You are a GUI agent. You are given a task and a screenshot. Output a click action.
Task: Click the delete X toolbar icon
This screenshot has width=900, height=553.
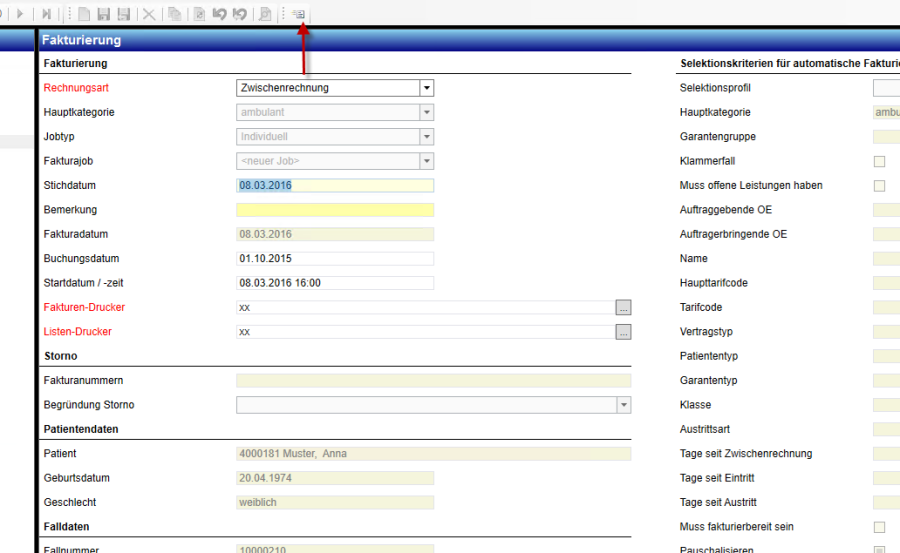(x=149, y=14)
